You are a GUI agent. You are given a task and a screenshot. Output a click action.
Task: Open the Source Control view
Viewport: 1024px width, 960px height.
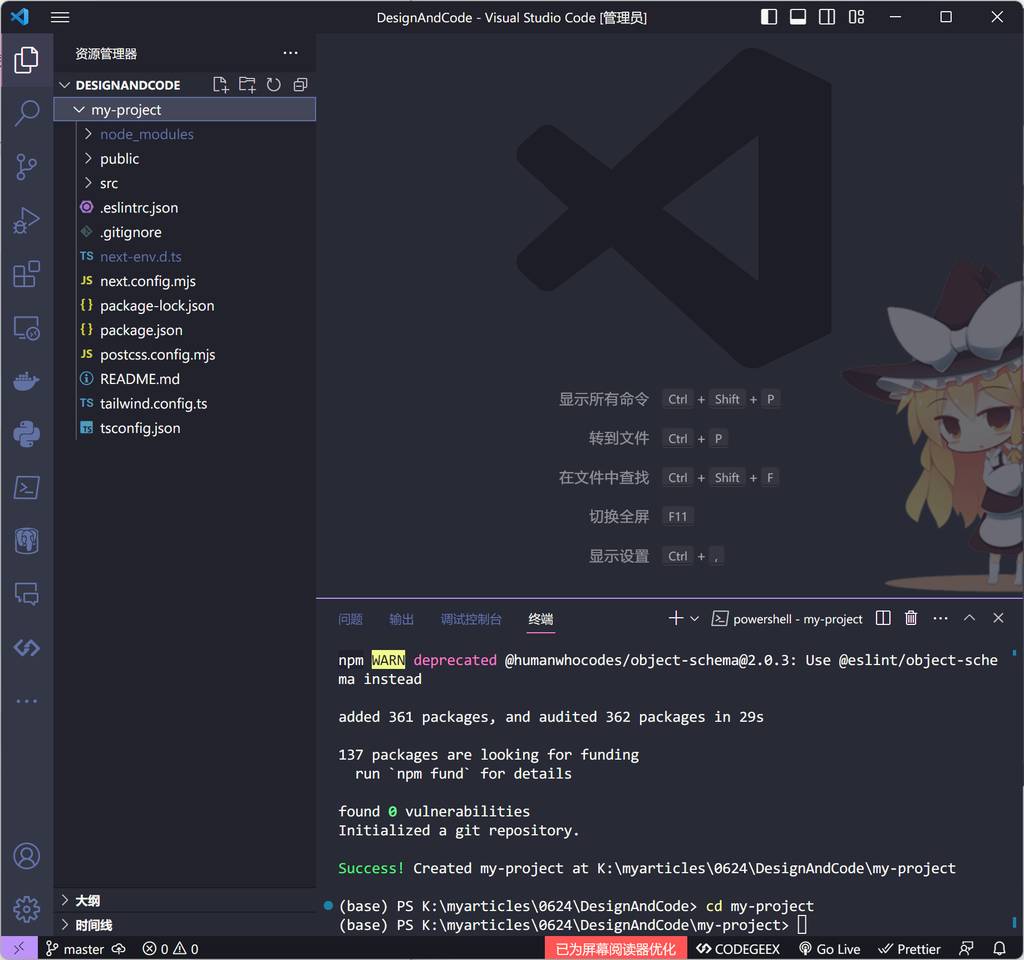27,167
